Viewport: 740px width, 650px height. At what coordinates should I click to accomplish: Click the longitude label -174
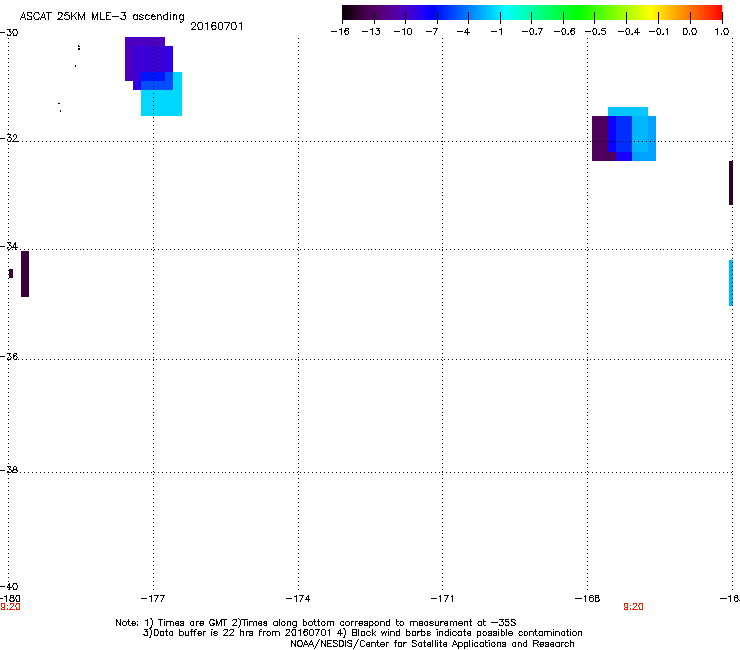(x=298, y=599)
